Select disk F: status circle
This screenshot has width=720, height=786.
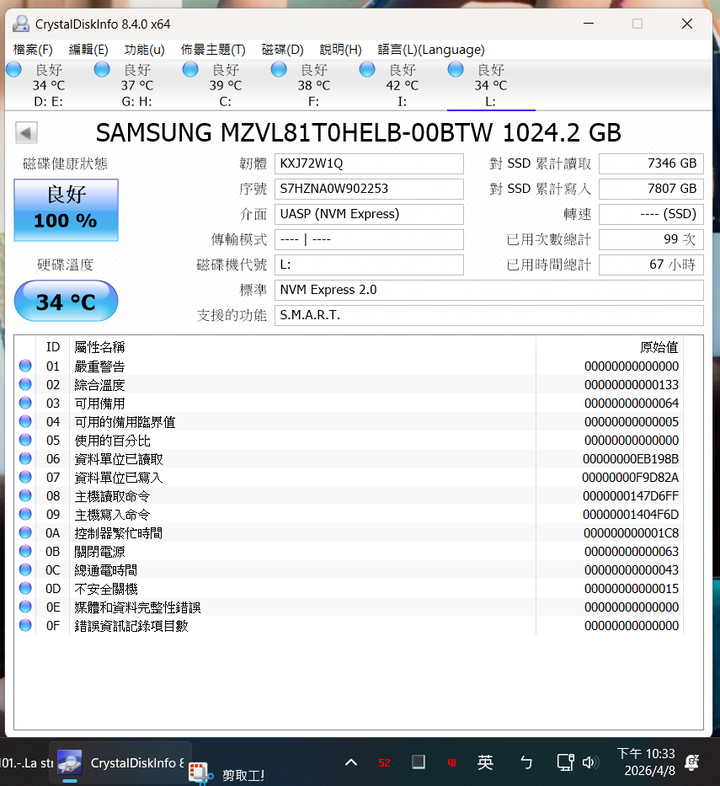click(278, 70)
